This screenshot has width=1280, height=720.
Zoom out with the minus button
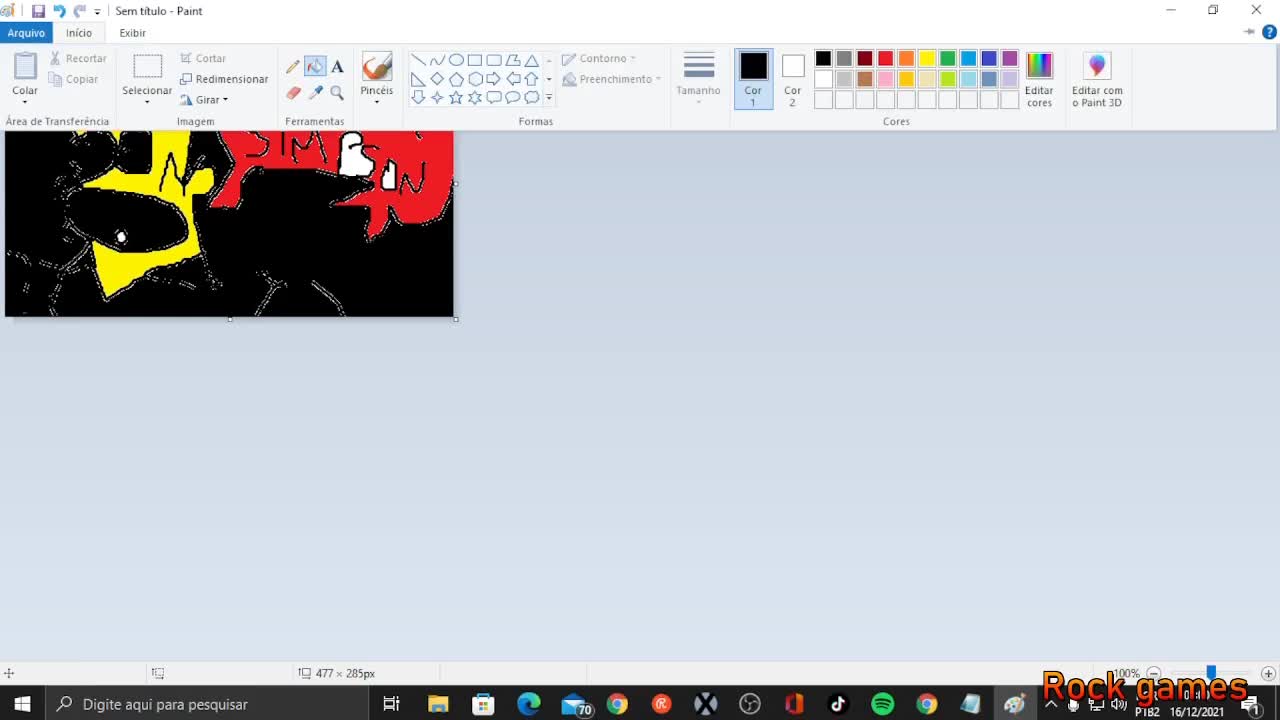(x=1154, y=674)
